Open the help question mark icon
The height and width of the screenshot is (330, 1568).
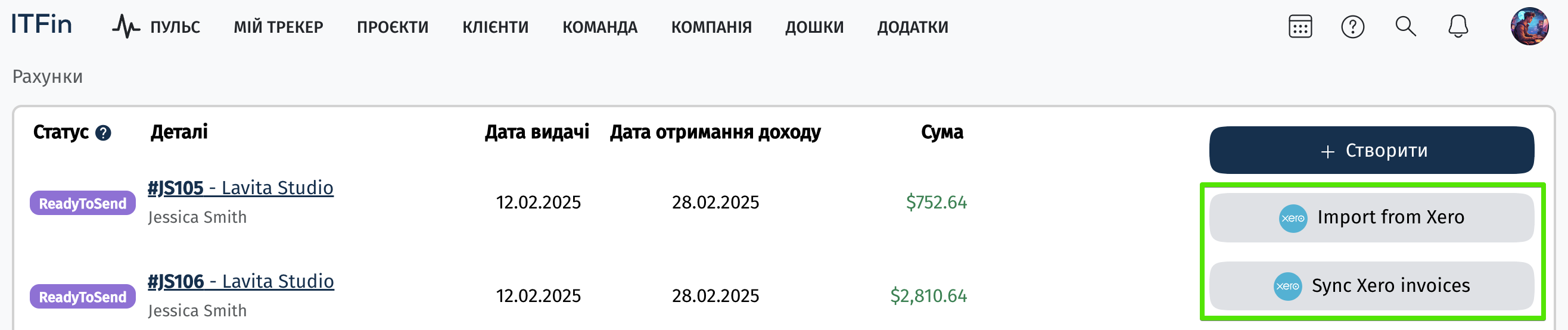tap(1352, 27)
